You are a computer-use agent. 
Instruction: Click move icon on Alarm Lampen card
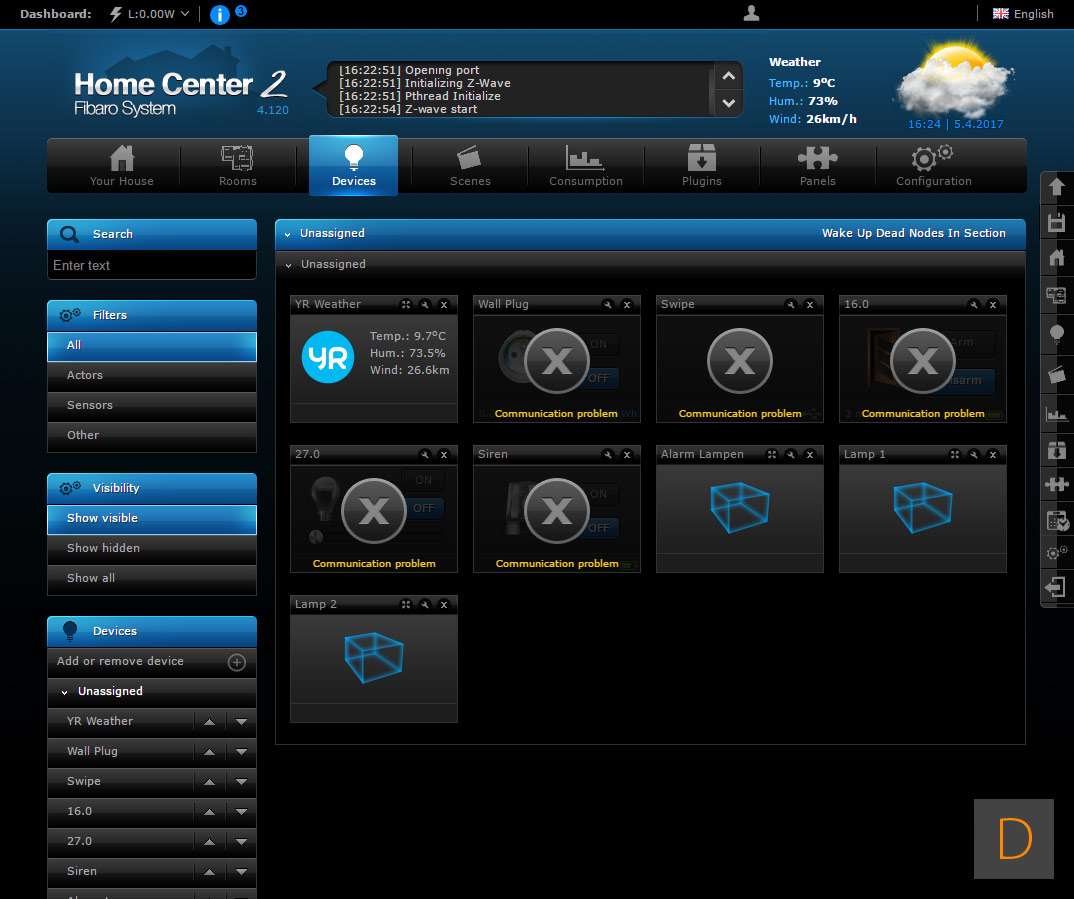click(x=771, y=455)
